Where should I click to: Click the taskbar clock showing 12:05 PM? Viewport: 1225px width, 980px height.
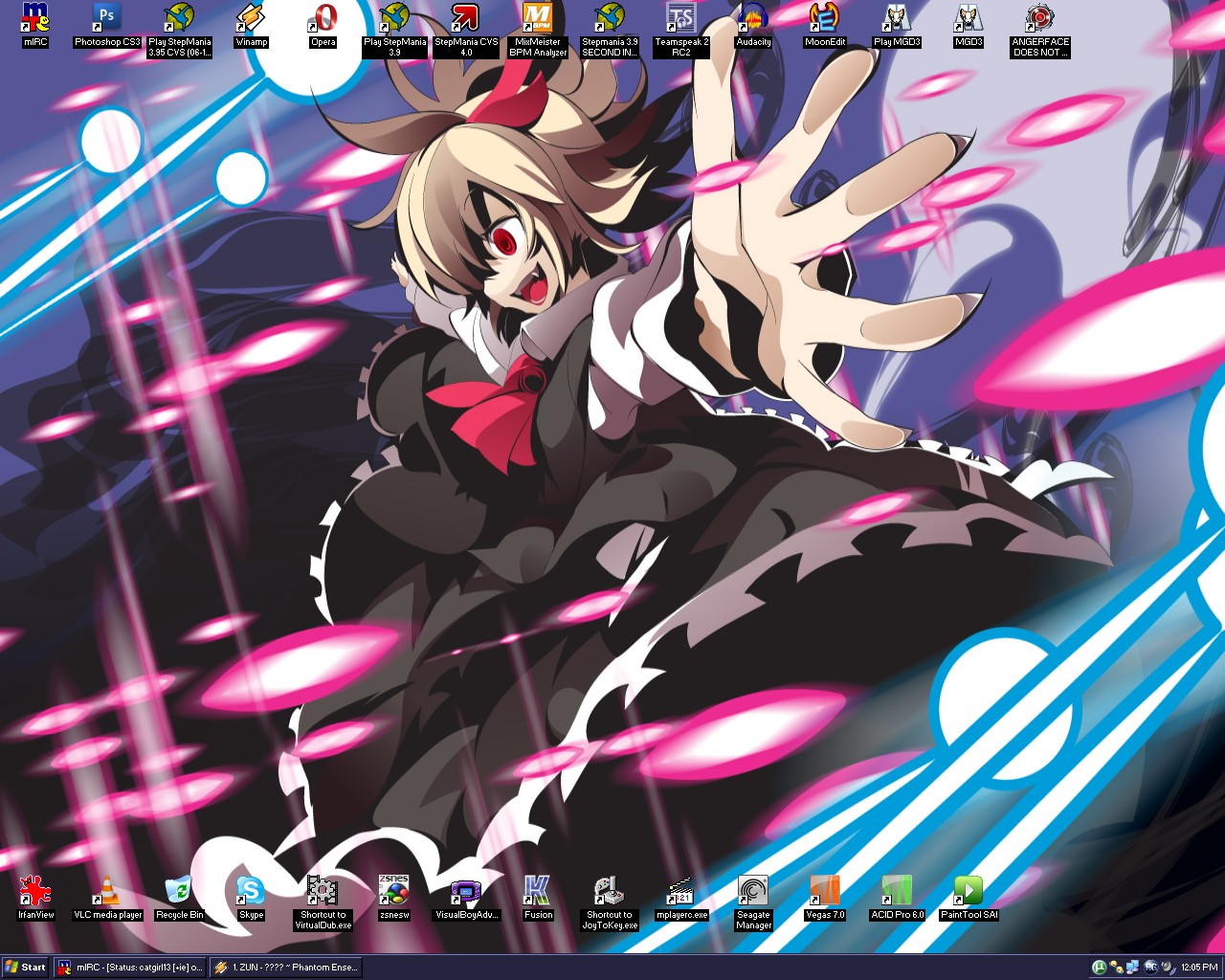pyautogui.click(x=1199, y=967)
